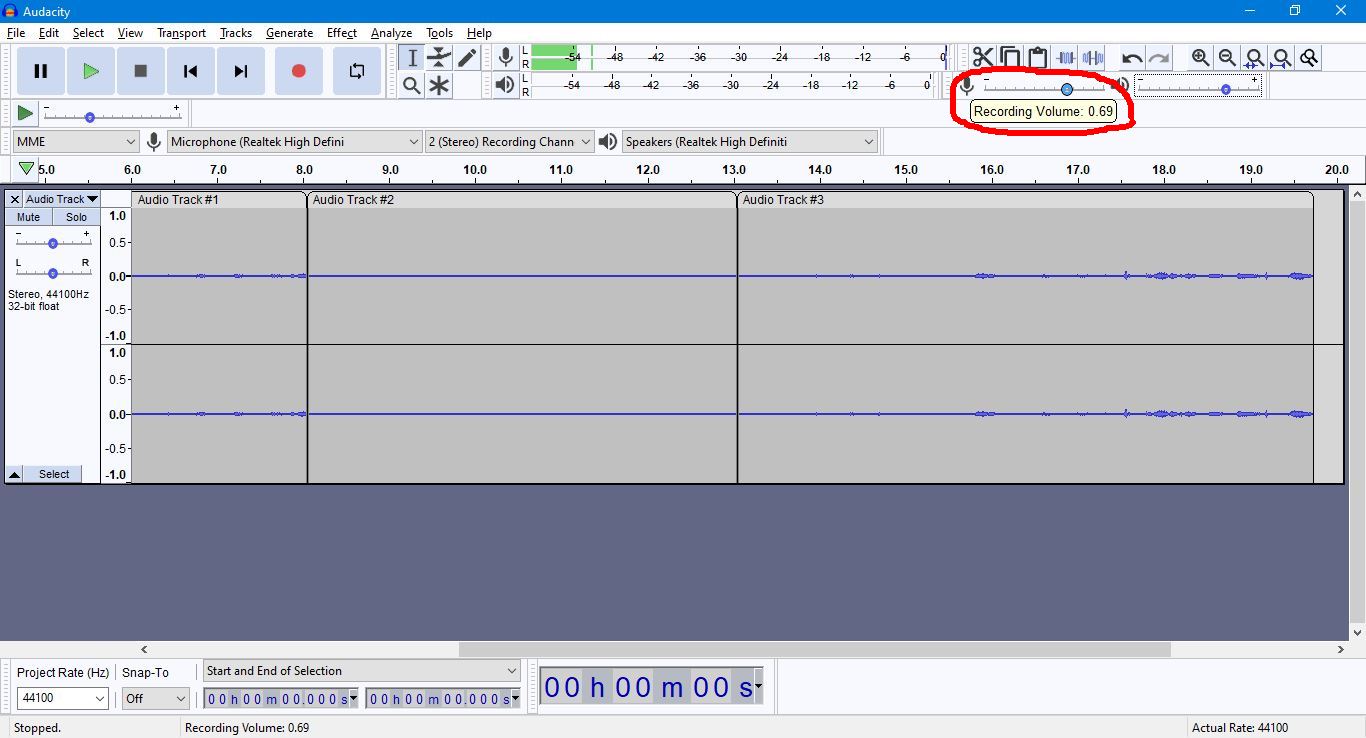Copy selection with the Copy icon
Screen dimensions: 1366x738
[x=1010, y=58]
